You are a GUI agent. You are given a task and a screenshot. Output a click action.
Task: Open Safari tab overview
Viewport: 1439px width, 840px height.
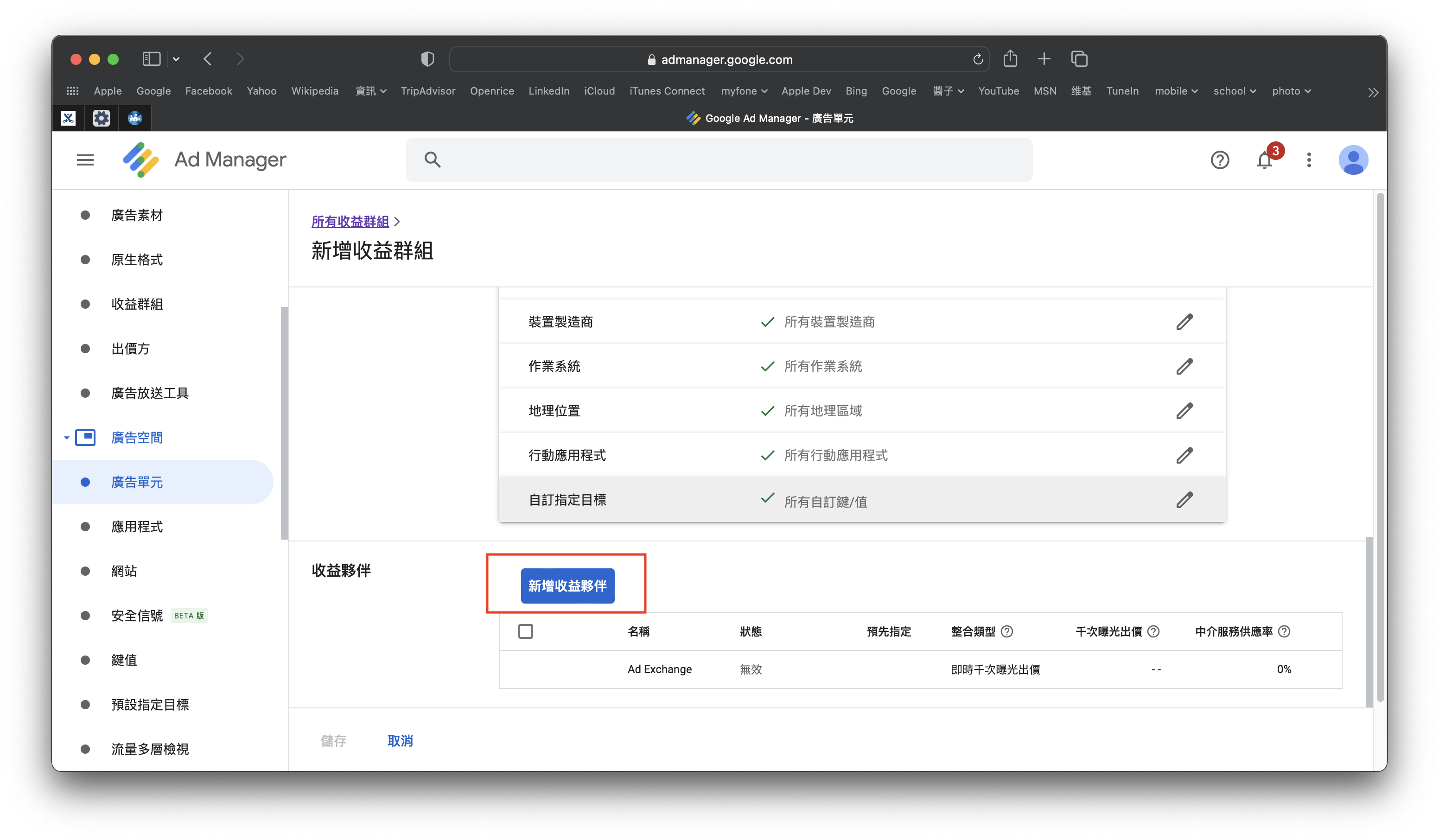(x=1079, y=59)
